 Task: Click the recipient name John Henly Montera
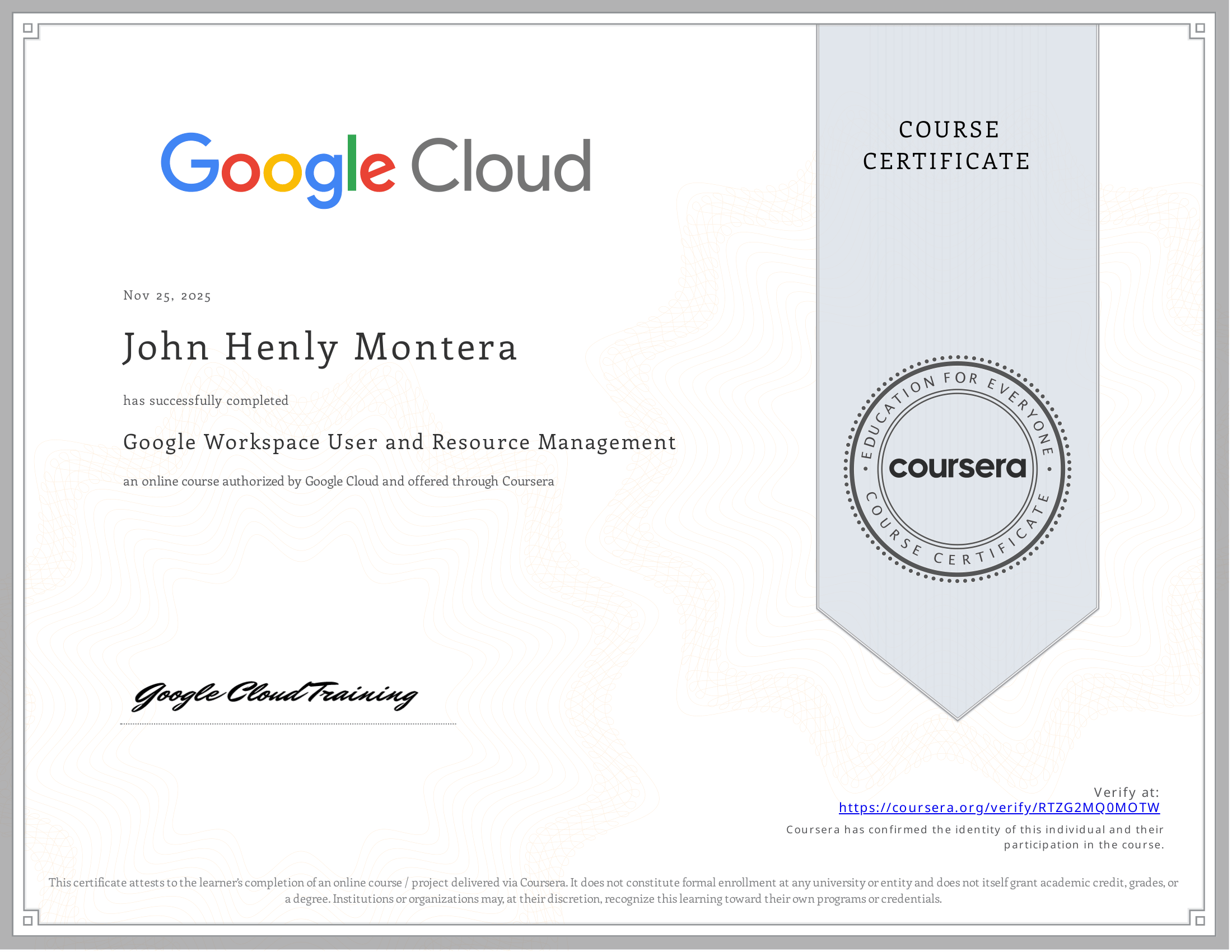[320, 347]
